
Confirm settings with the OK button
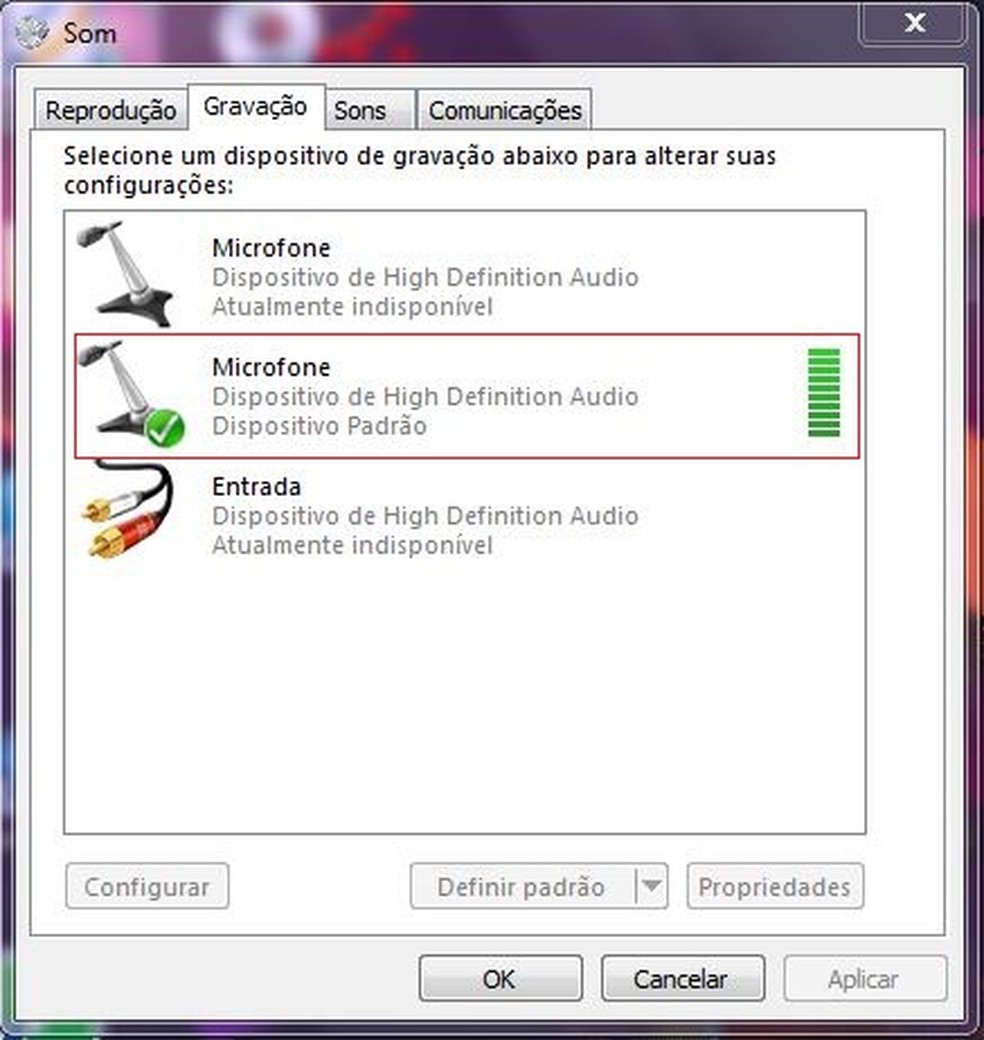[x=499, y=979]
